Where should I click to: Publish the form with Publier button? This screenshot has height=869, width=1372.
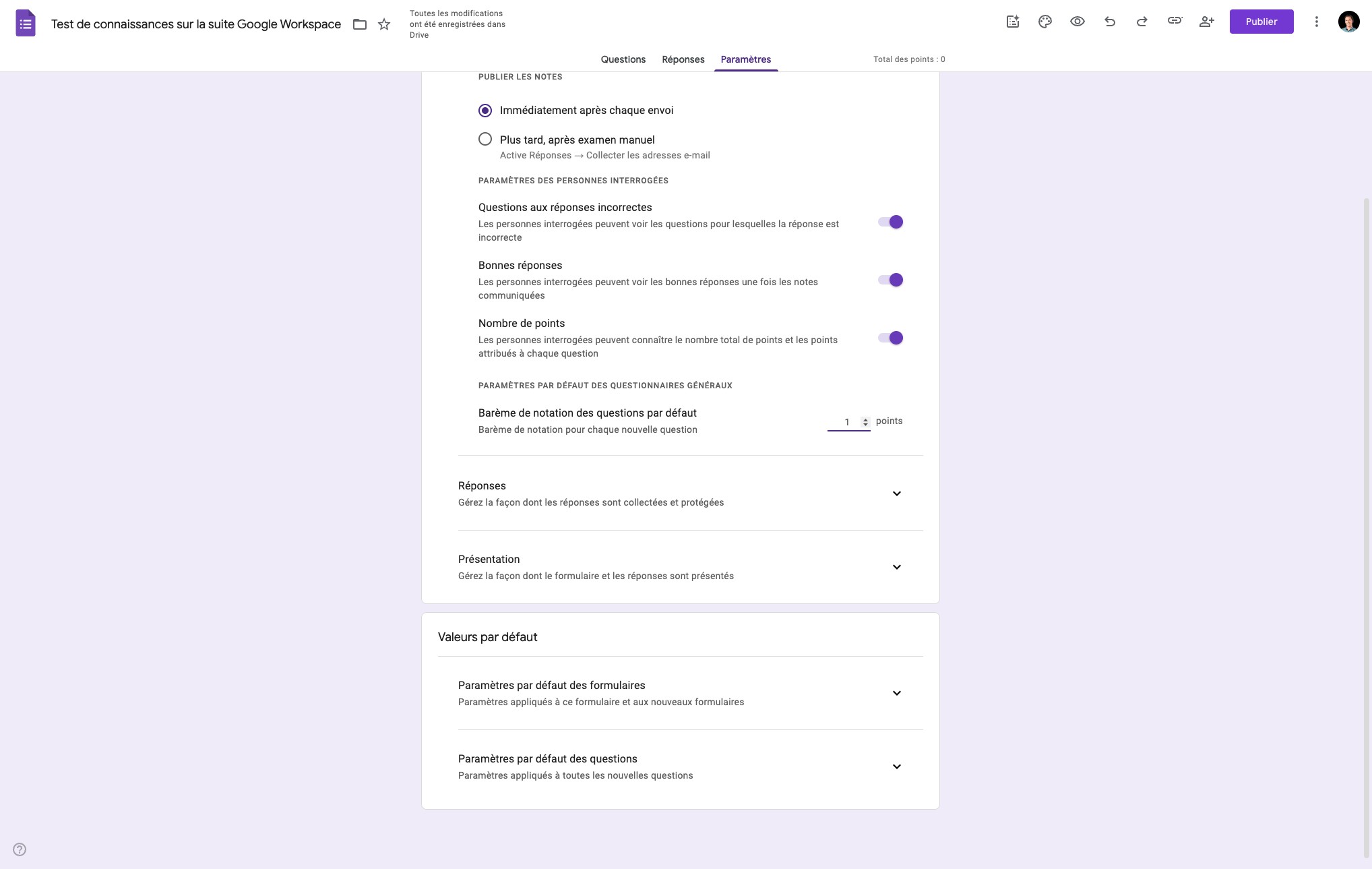pos(1261,22)
